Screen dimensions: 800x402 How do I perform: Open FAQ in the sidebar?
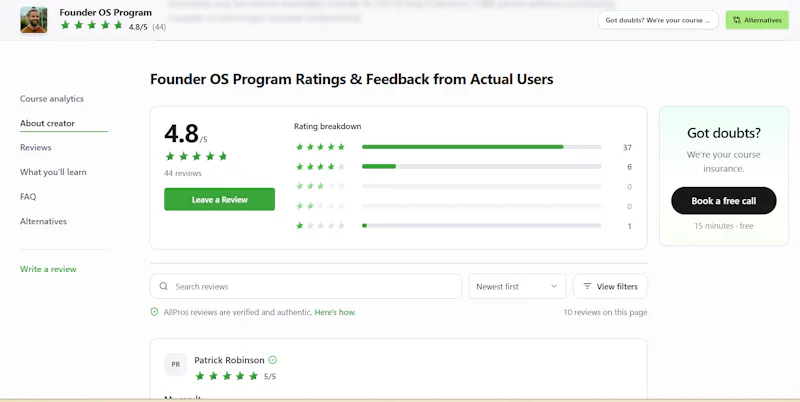28,196
